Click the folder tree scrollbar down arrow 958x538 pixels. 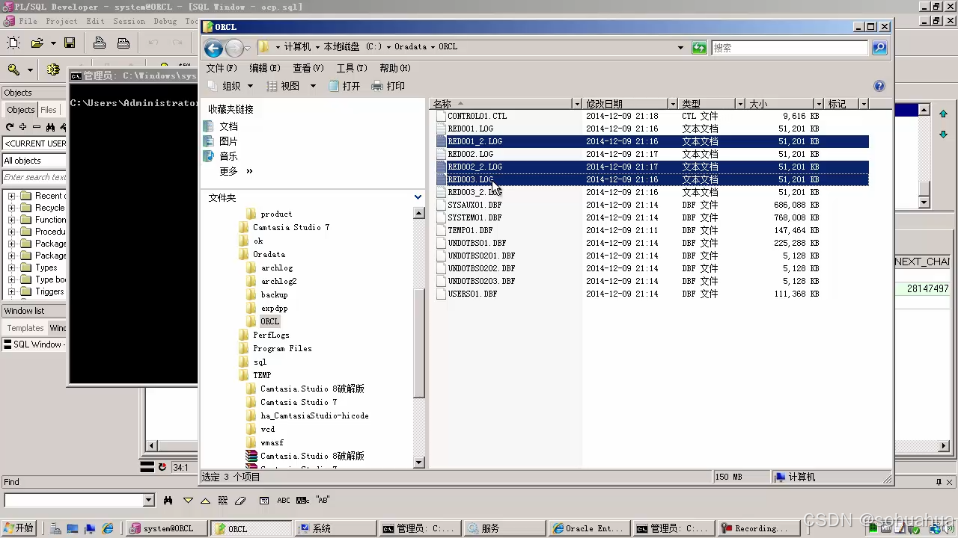419,462
